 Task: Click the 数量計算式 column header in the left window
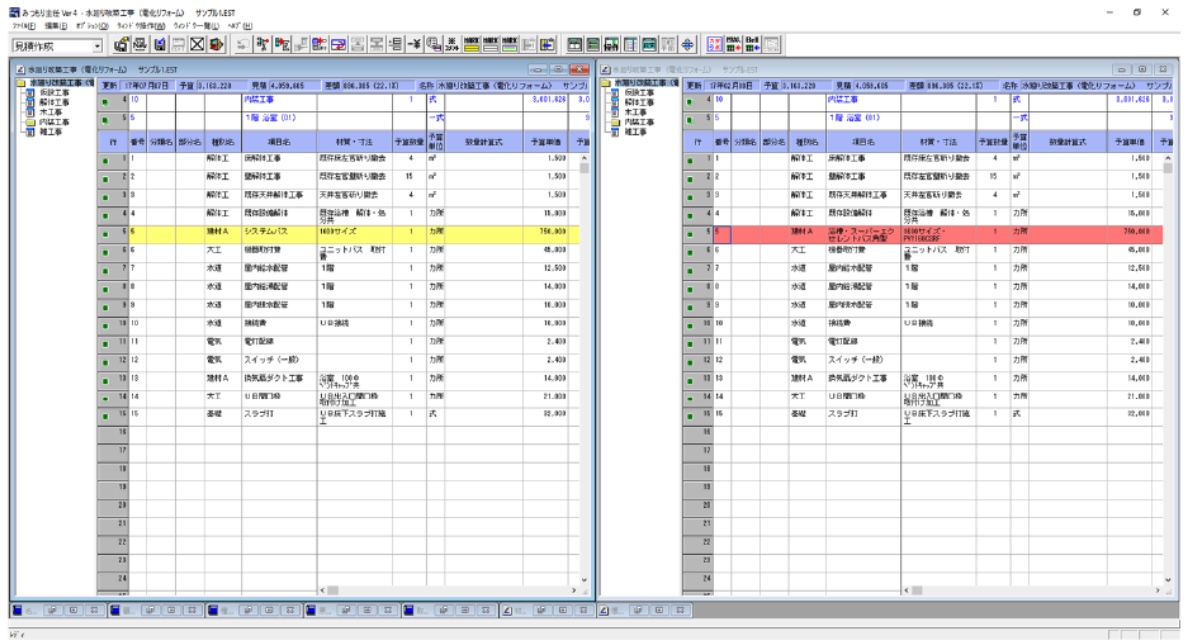point(483,142)
